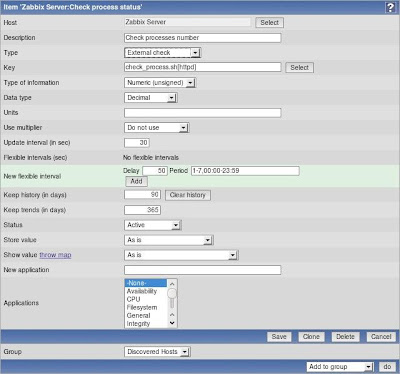The width and height of the screenshot is (400, 374).
Task: Open the Type dropdown showing External check
Action: point(163,53)
